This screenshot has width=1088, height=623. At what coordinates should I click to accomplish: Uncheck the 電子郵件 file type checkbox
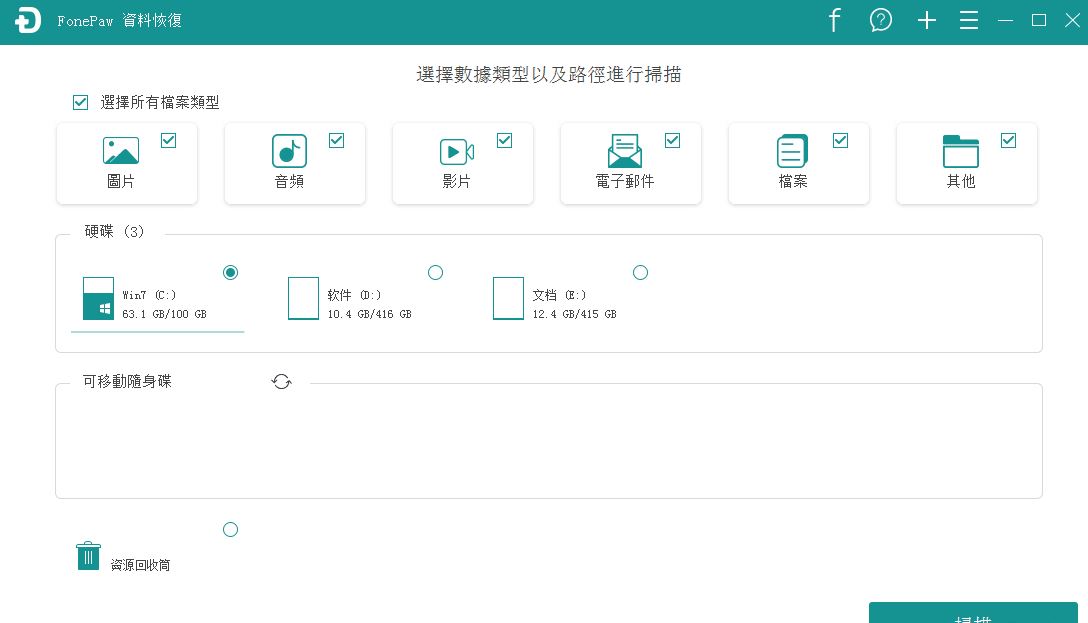click(x=672, y=140)
